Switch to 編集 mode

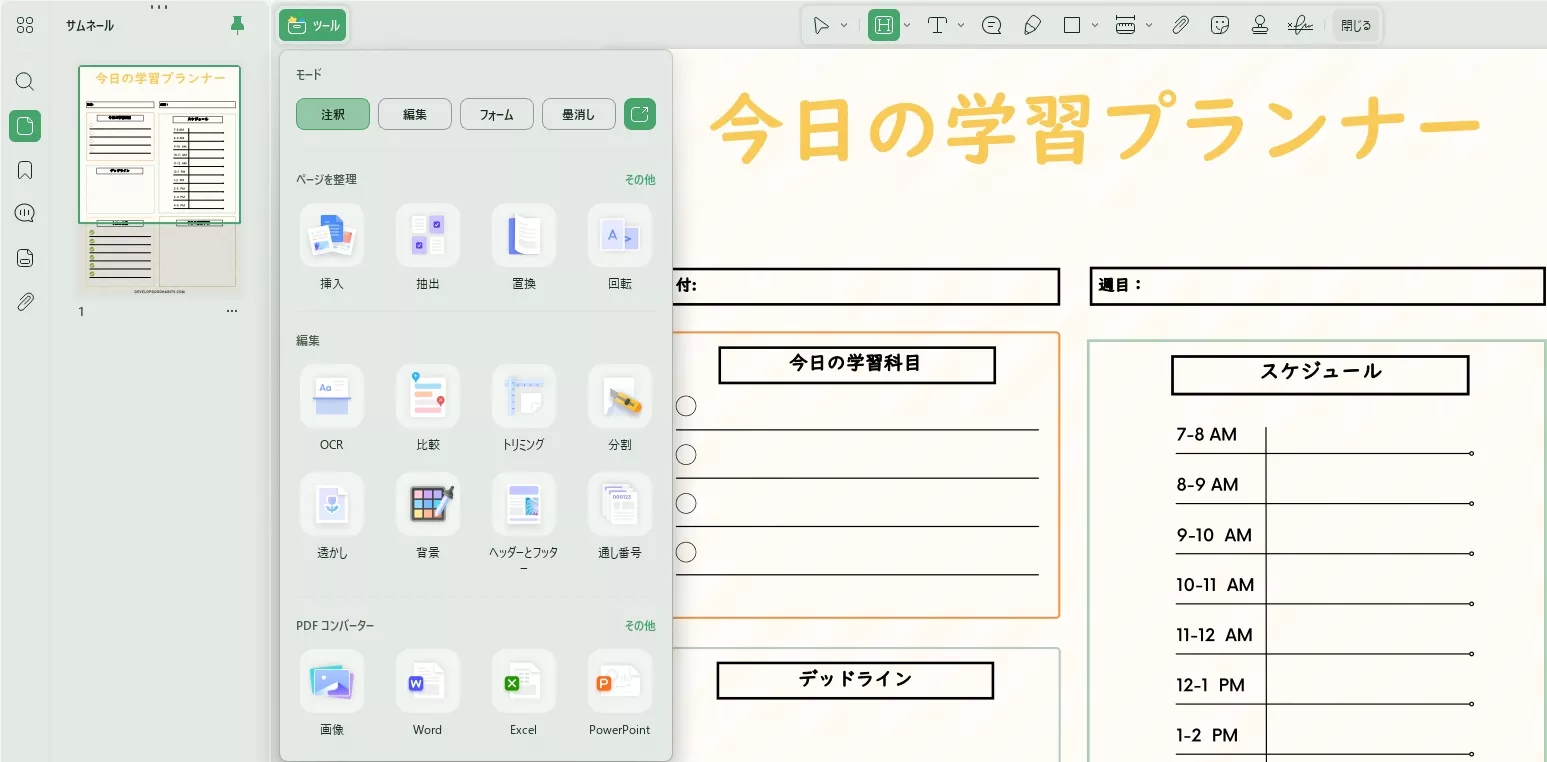click(414, 113)
